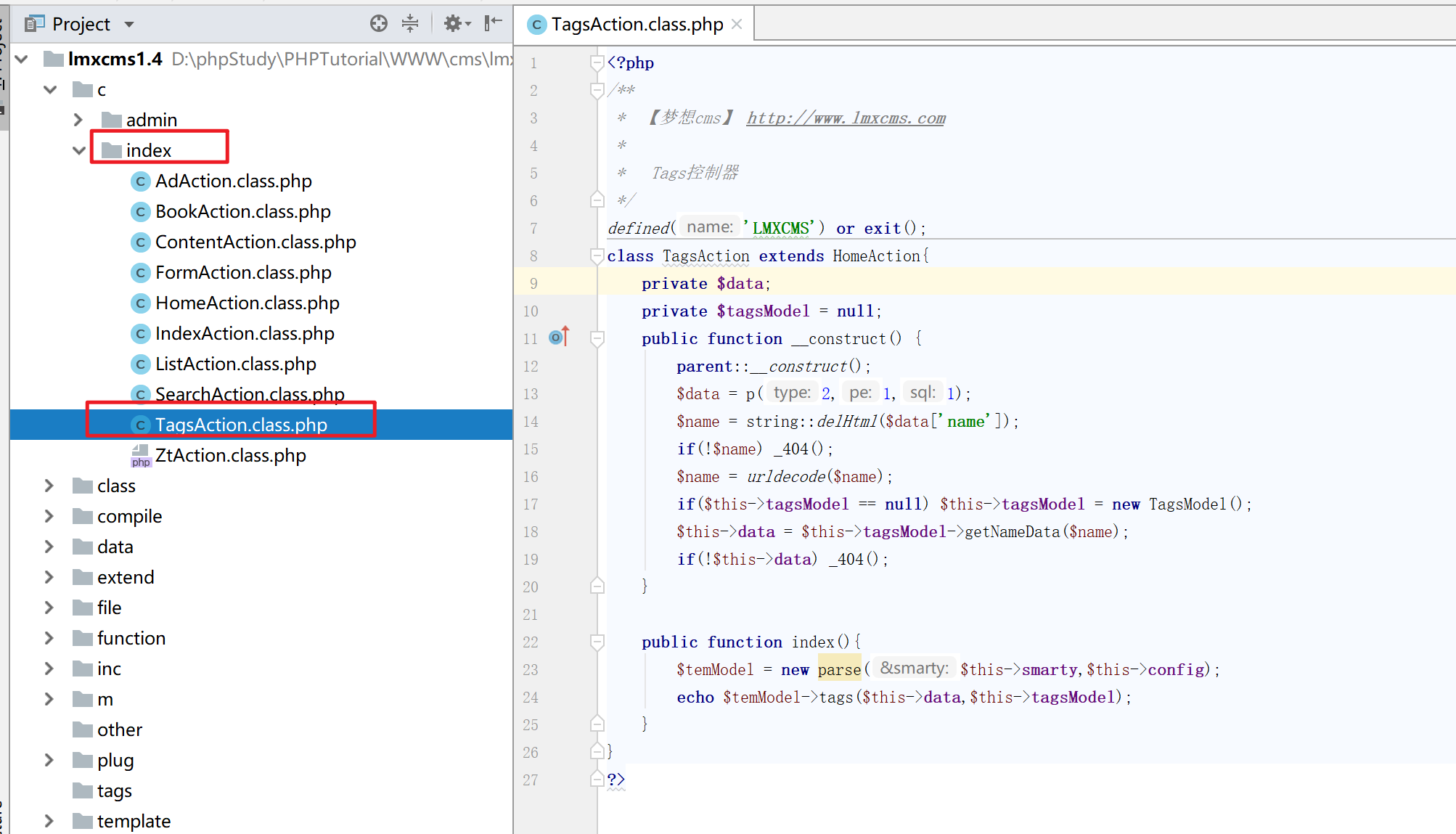Expand the extend folder
This screenshot has width=1456, height=834.
49,577
